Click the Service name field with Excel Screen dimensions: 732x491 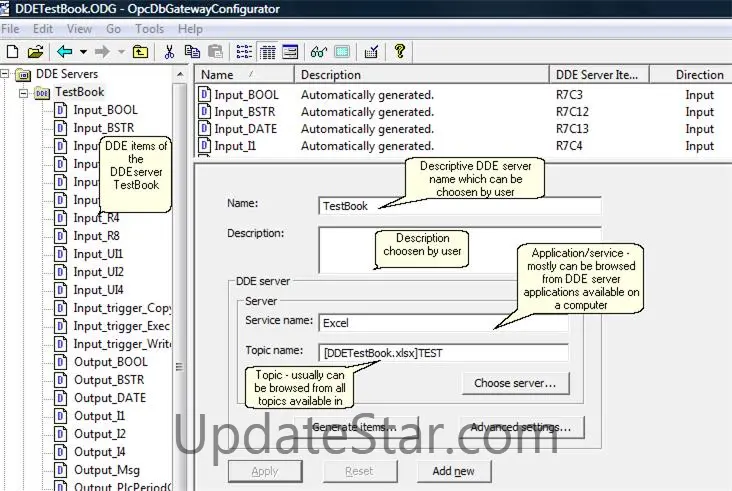click(443, 323)
